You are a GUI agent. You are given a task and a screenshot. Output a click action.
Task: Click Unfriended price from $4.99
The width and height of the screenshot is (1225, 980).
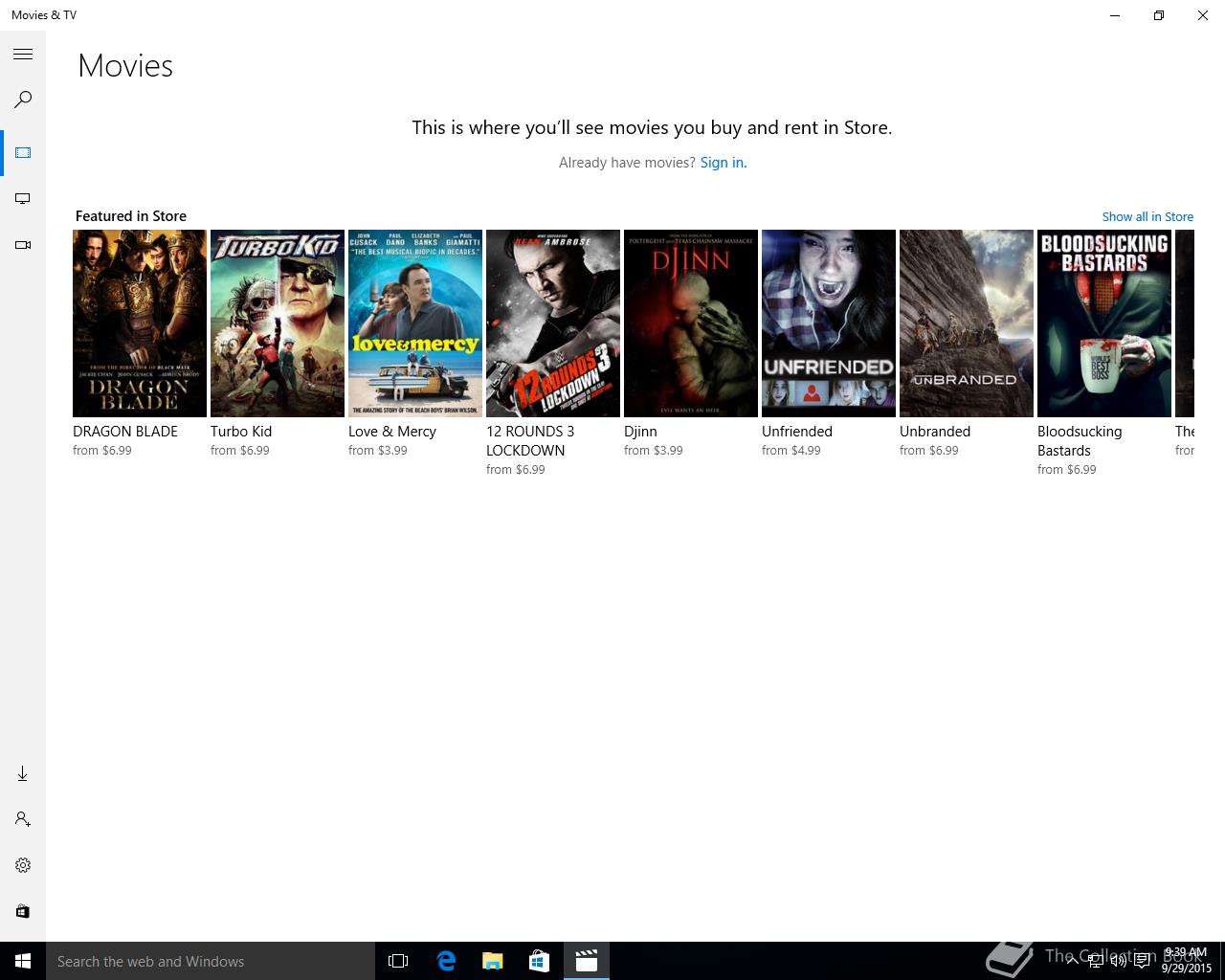[x=791, y=451]
